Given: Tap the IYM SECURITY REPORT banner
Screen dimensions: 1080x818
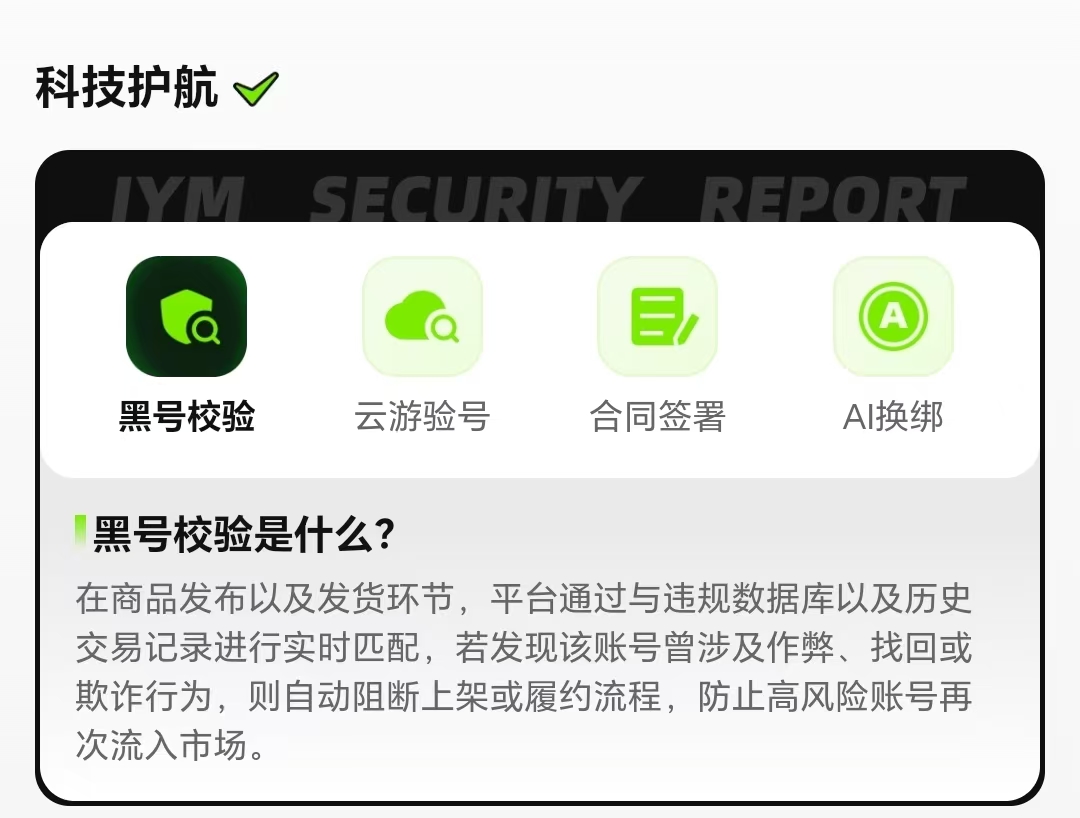Looking at the screenshot, I should coord(538,198).
